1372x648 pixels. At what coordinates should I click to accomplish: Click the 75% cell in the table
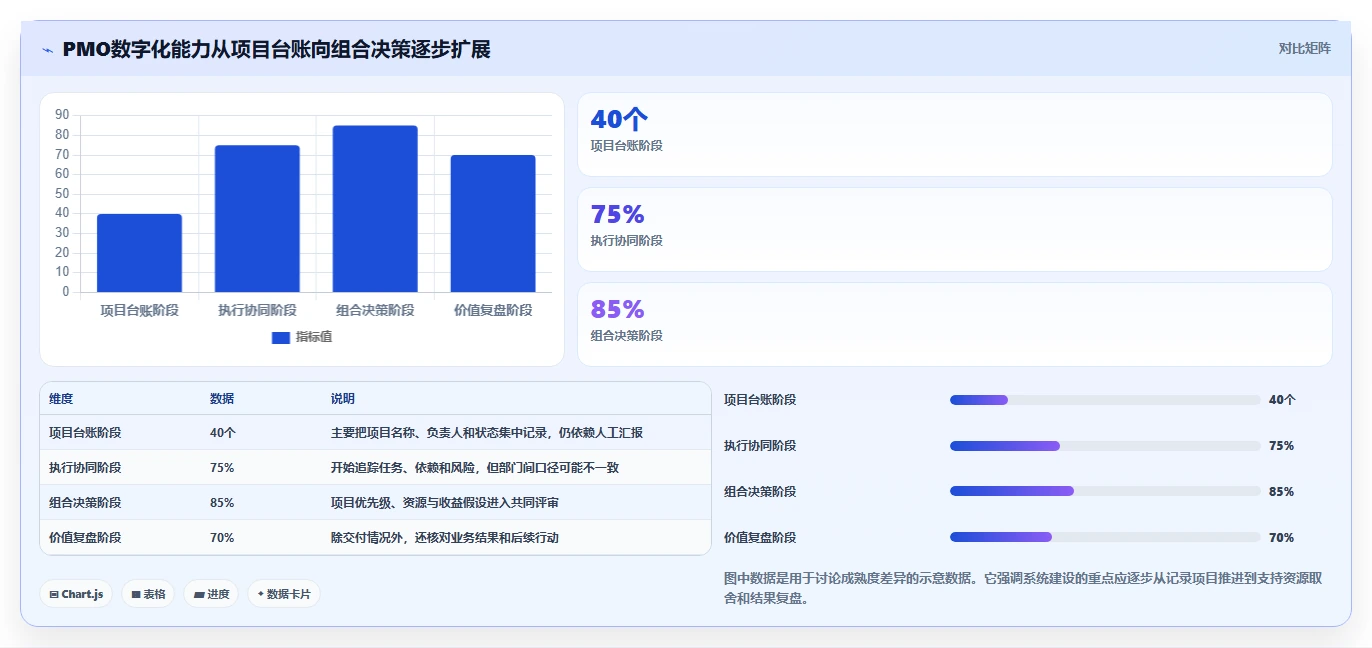coord(222,468)
